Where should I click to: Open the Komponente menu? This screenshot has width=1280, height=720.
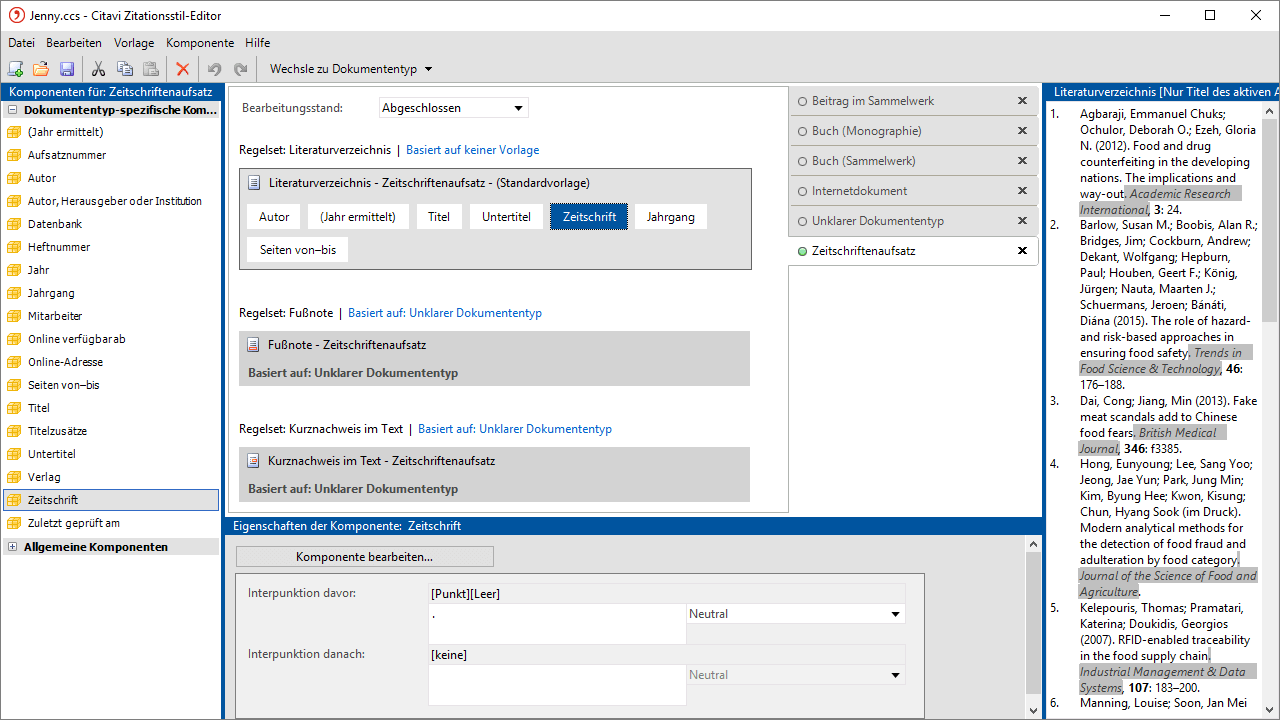200,43
